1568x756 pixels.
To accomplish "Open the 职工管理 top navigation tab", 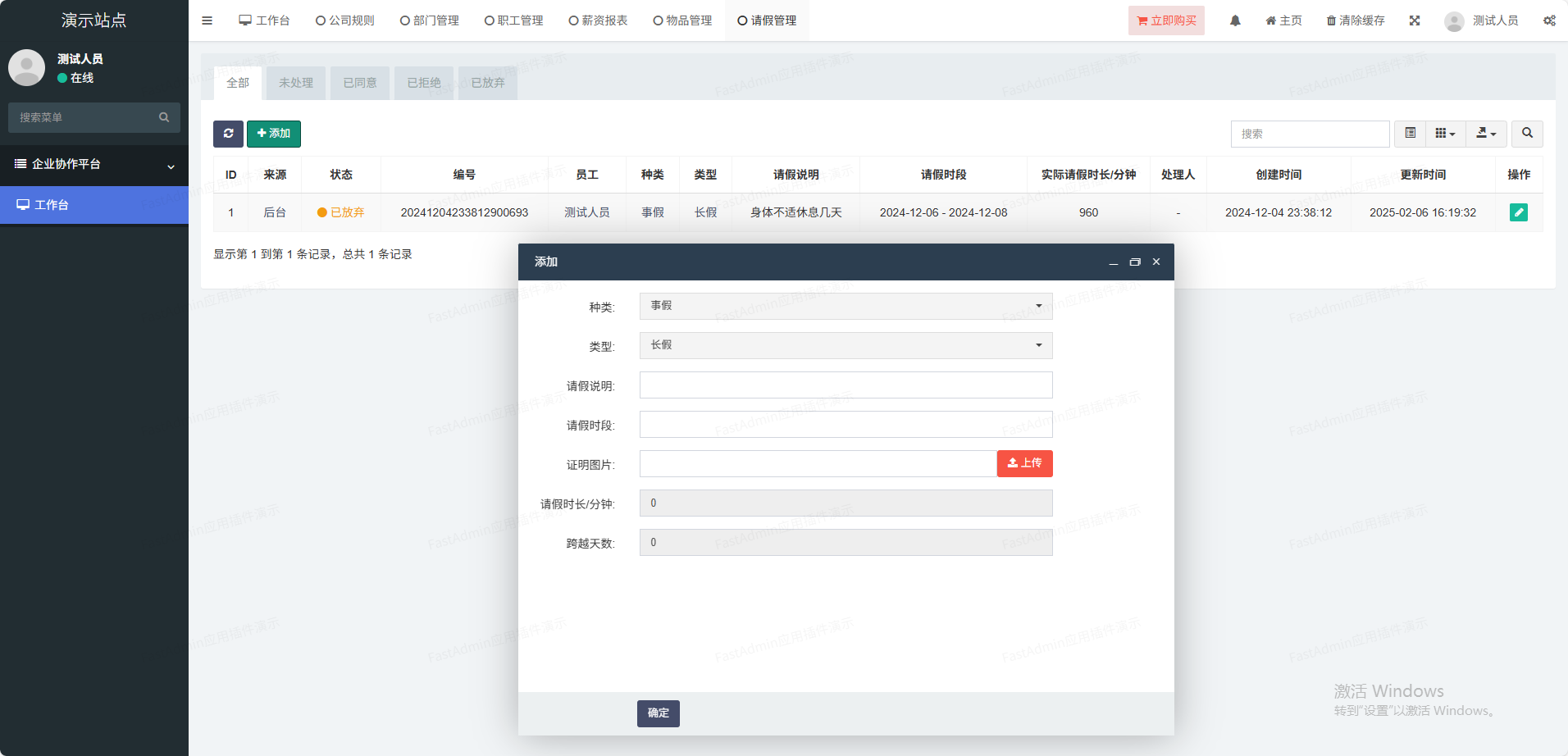I will (513, 20).
